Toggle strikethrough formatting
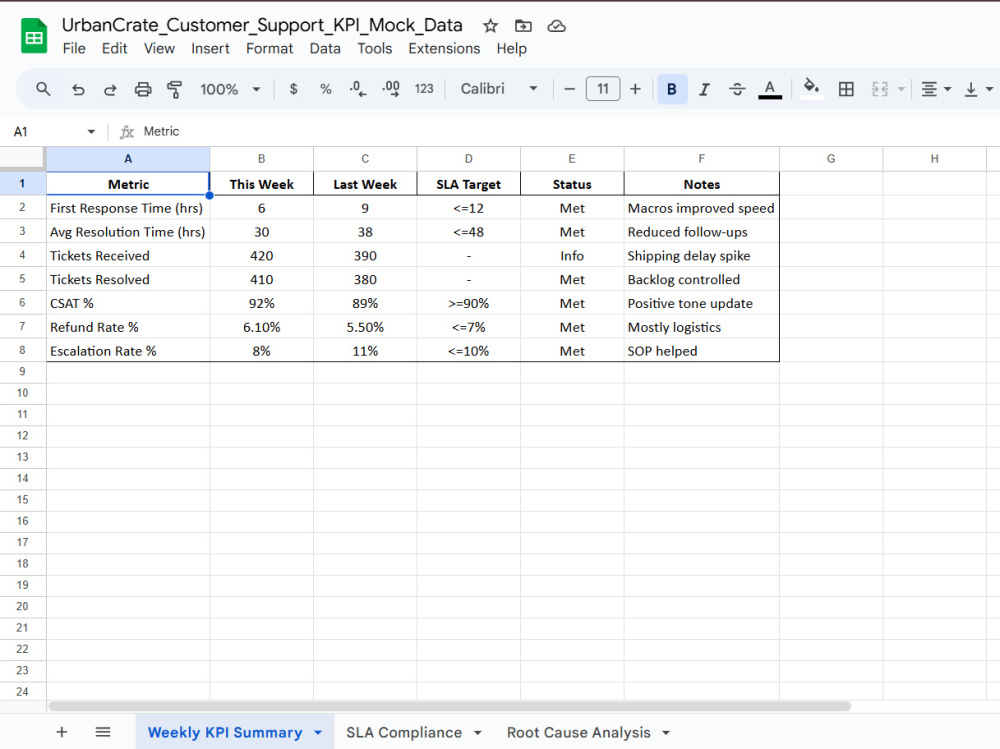The width and height of the screenshot is (1000, 749). [x=737, y=89]
